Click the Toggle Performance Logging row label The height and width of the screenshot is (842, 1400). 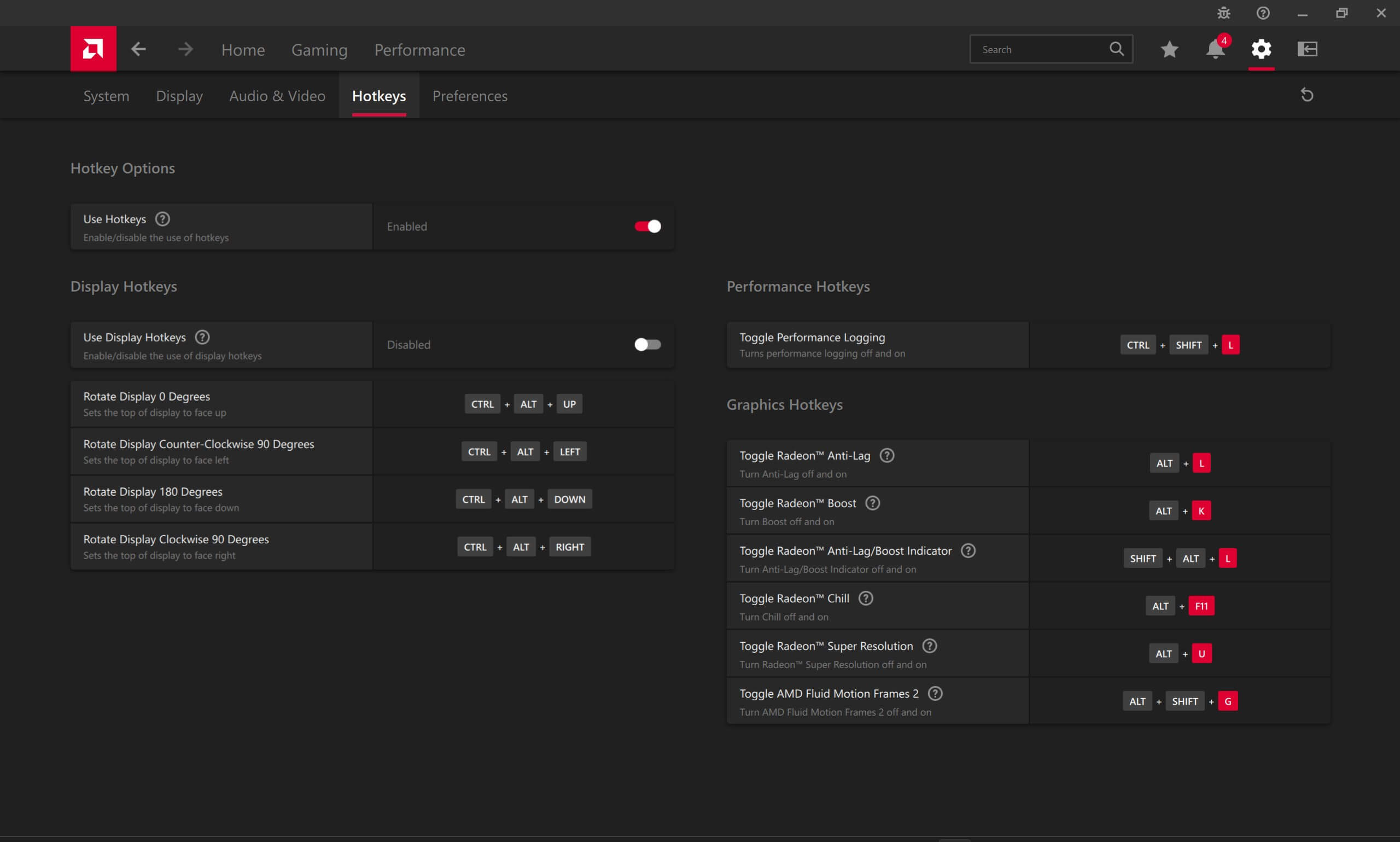812,337
